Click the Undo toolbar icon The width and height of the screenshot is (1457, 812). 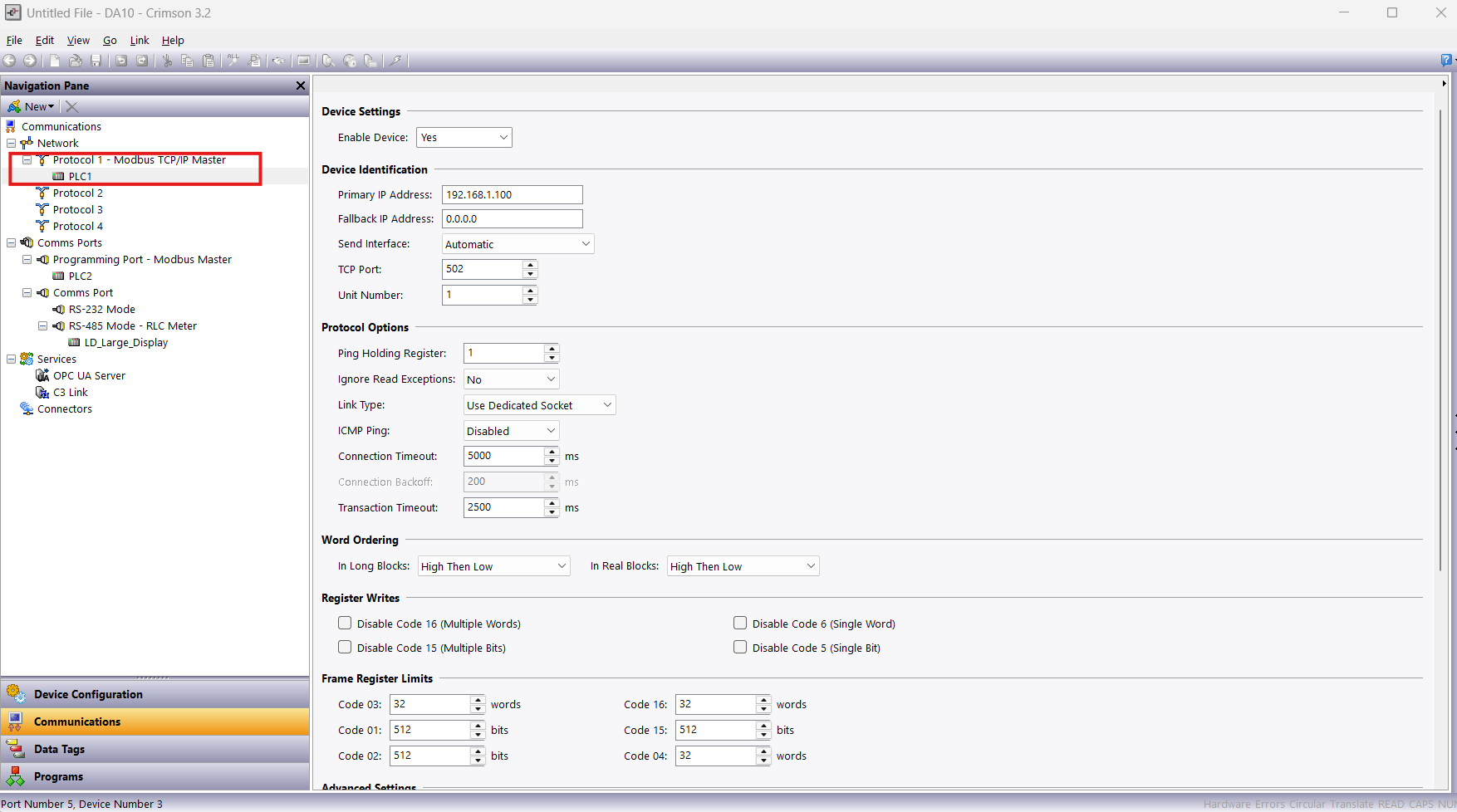[121, 61]
